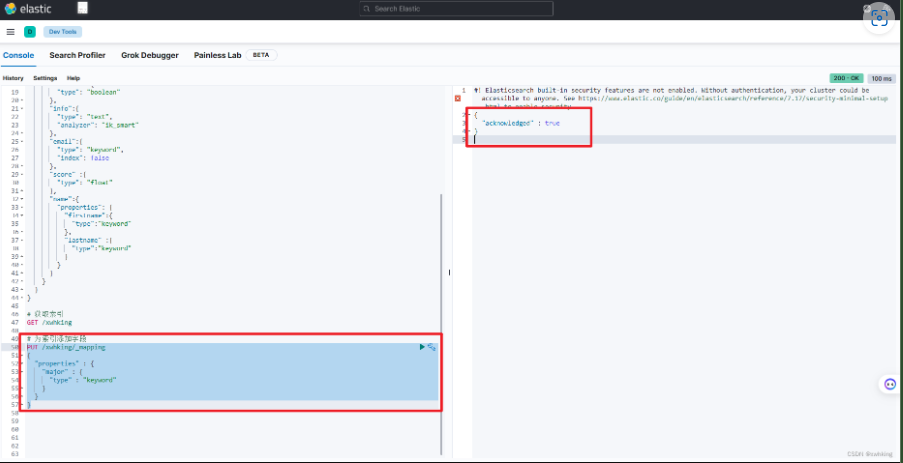
Task: Collapse the fold arrow at line 52
Action: [x=21, y=364]
